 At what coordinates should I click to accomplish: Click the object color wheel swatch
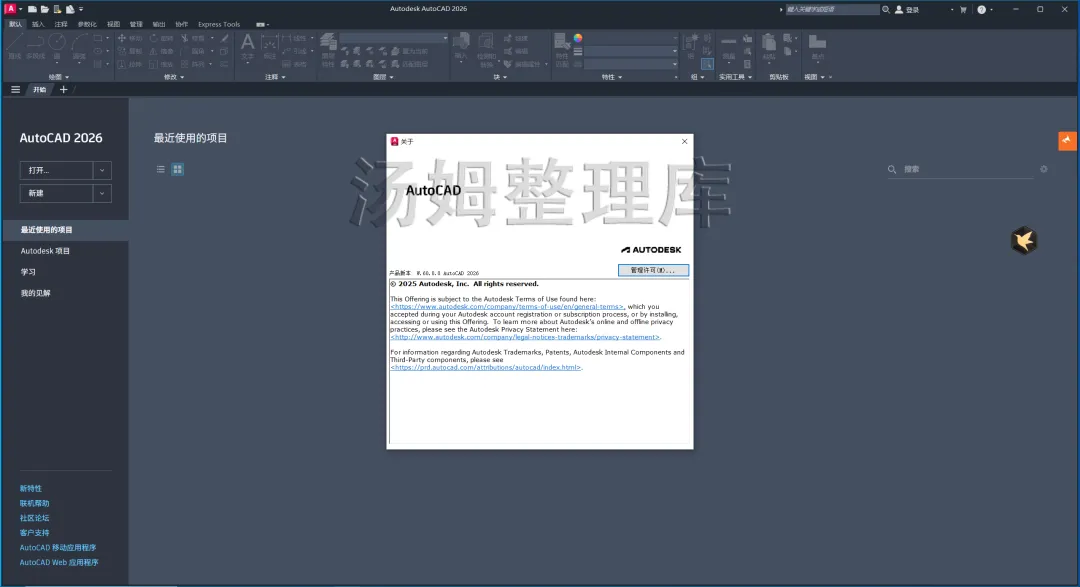point(578,38)
